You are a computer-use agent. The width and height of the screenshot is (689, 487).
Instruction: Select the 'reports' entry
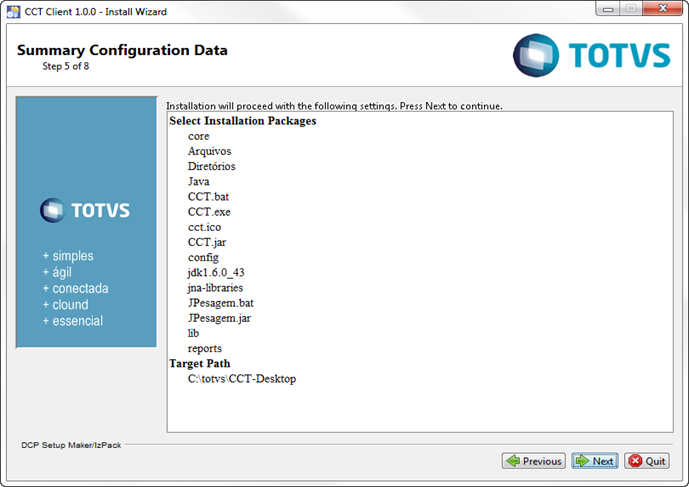click(205, 349)
